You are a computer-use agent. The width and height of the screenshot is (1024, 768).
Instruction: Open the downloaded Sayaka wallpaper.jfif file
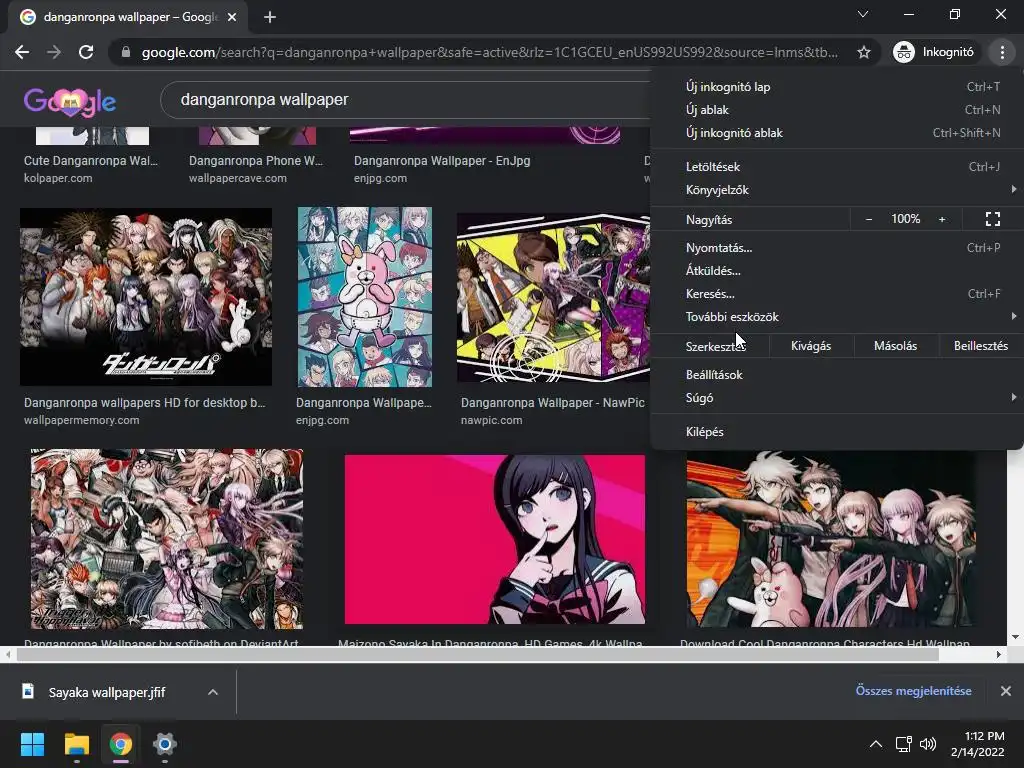(x=106, y=692)
